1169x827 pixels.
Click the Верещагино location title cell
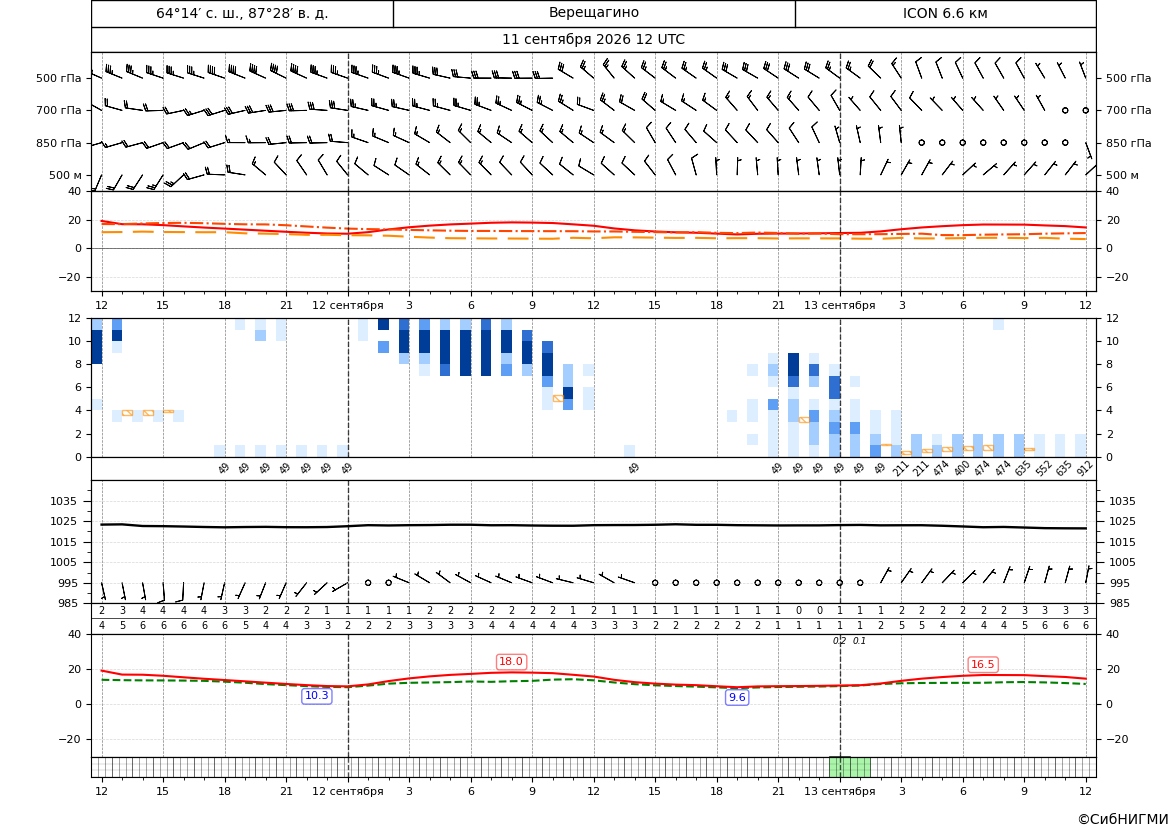tap(594, 13)
